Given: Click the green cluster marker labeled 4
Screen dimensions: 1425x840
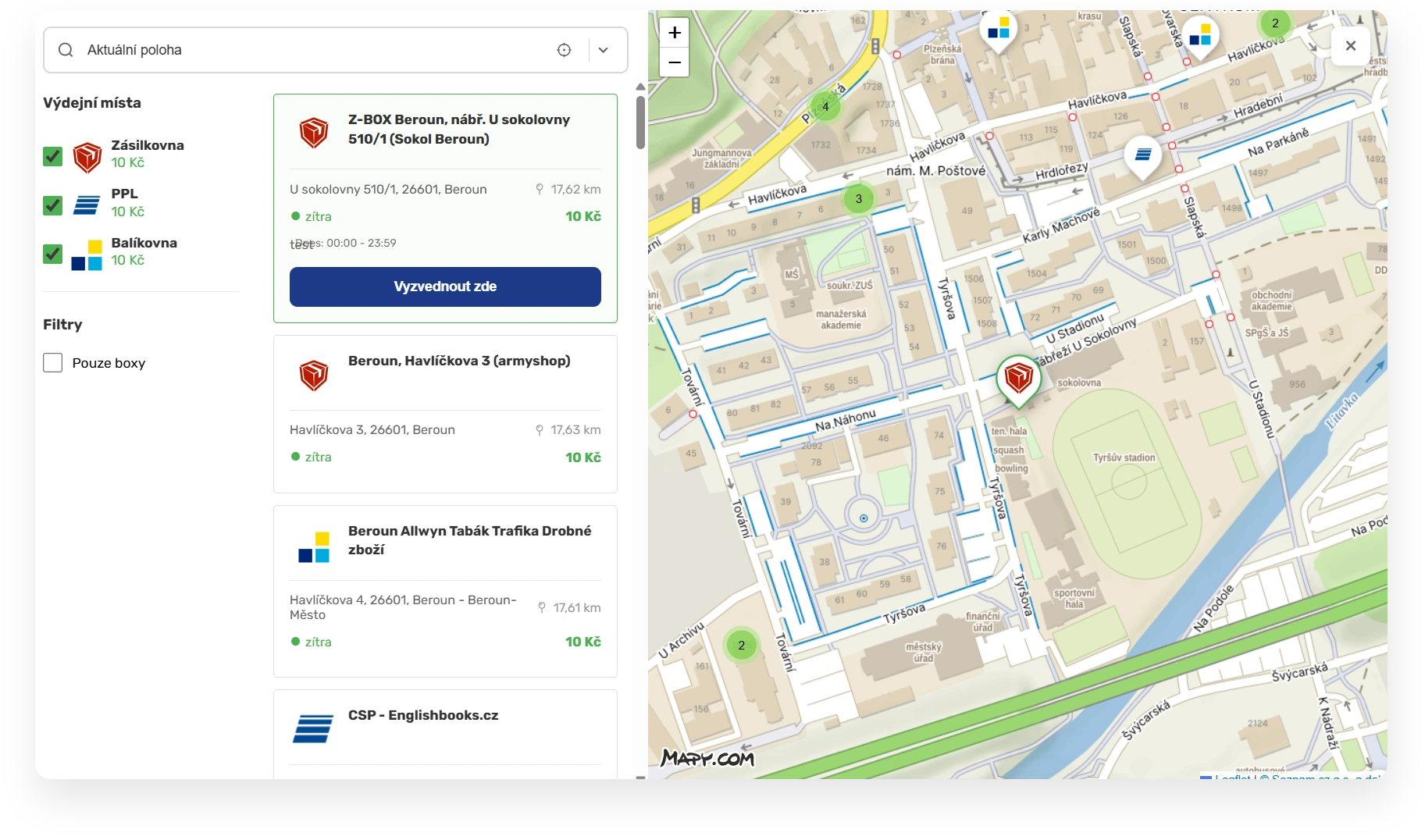Looking at the screenshot, I should [x=825, y=107].
